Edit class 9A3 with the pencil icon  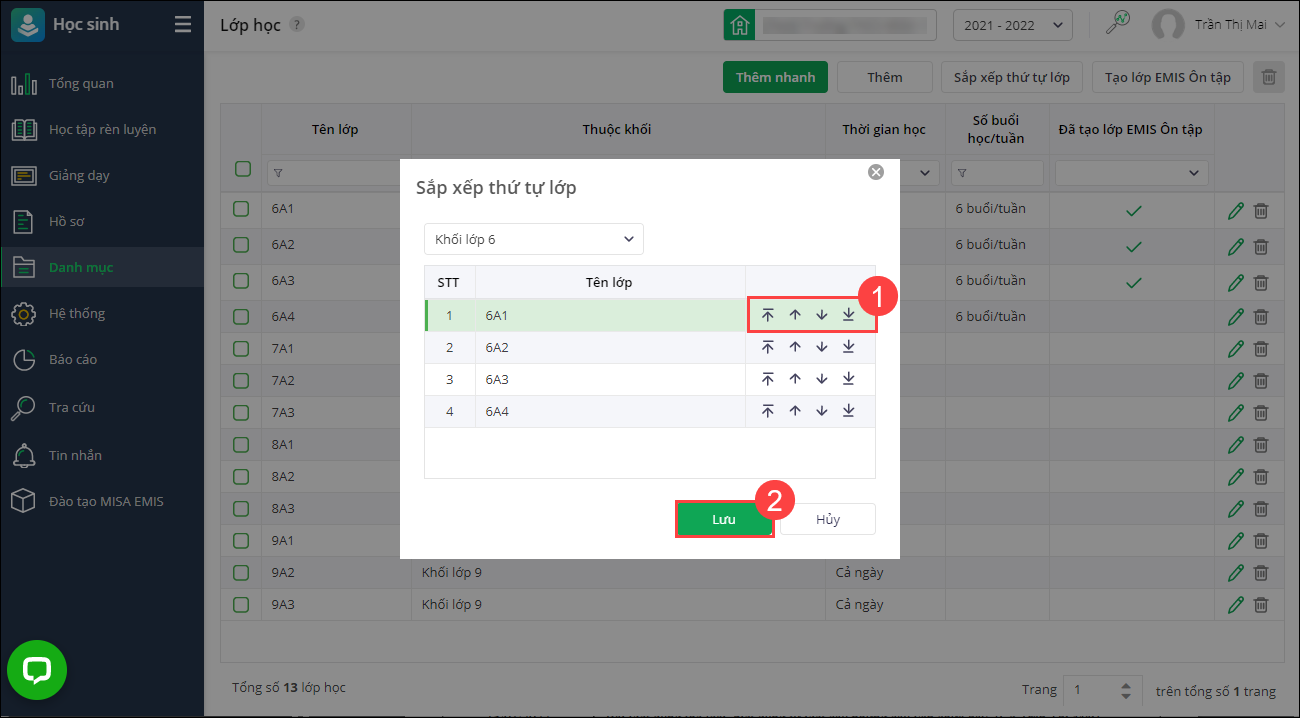coord(1236,604)
